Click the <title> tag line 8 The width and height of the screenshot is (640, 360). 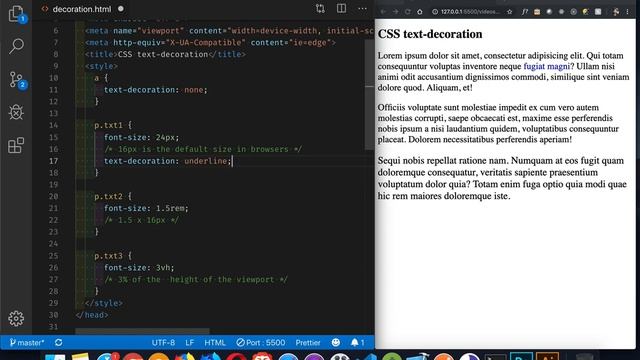click(165, 54)
